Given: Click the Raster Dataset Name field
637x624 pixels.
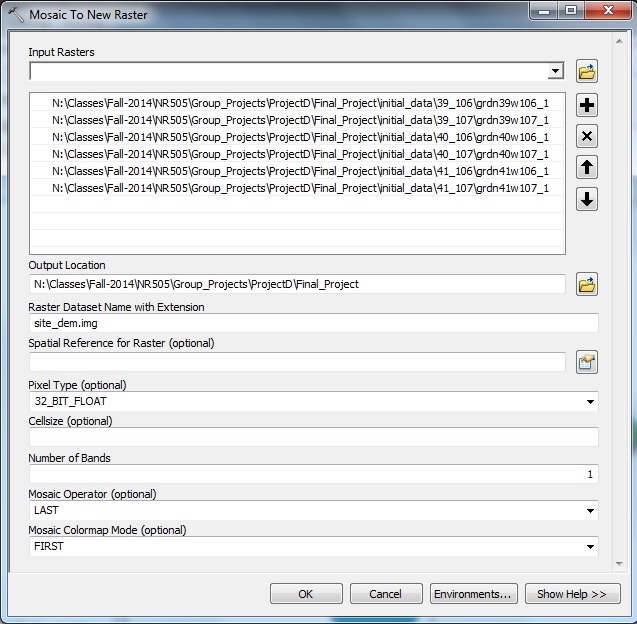Looking at the screenshot, I should tap(313, 324).
